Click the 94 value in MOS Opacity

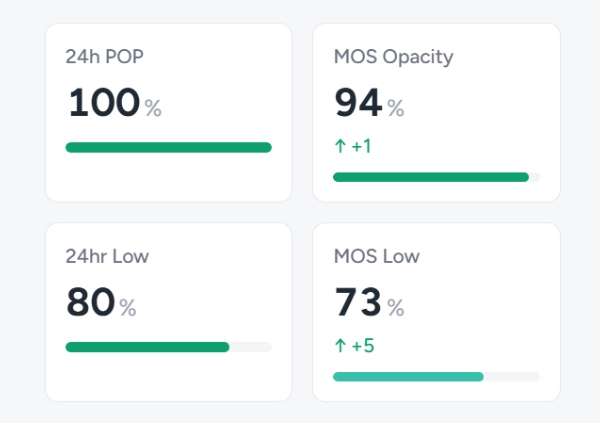tap(357, 103)
